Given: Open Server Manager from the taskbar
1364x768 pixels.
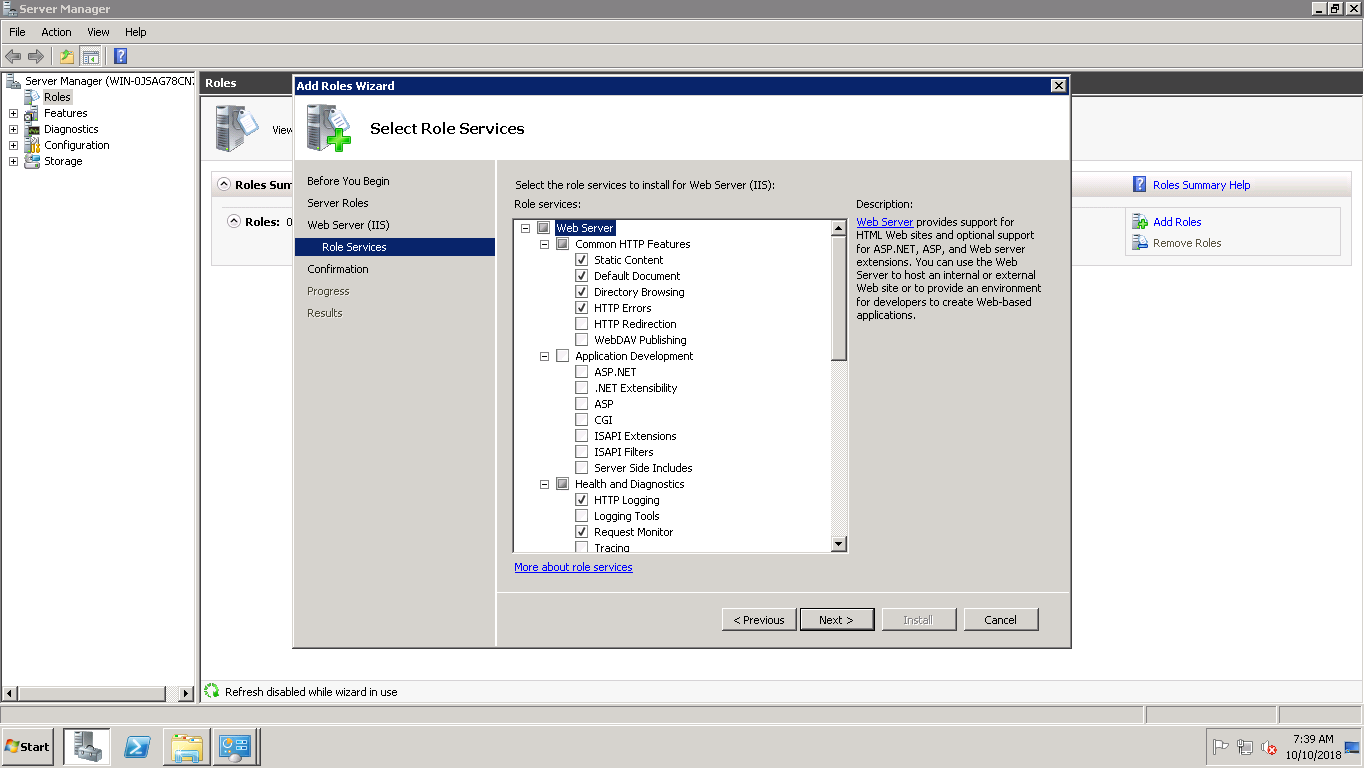Looking at the screenshot, I should tap(87, 747).
